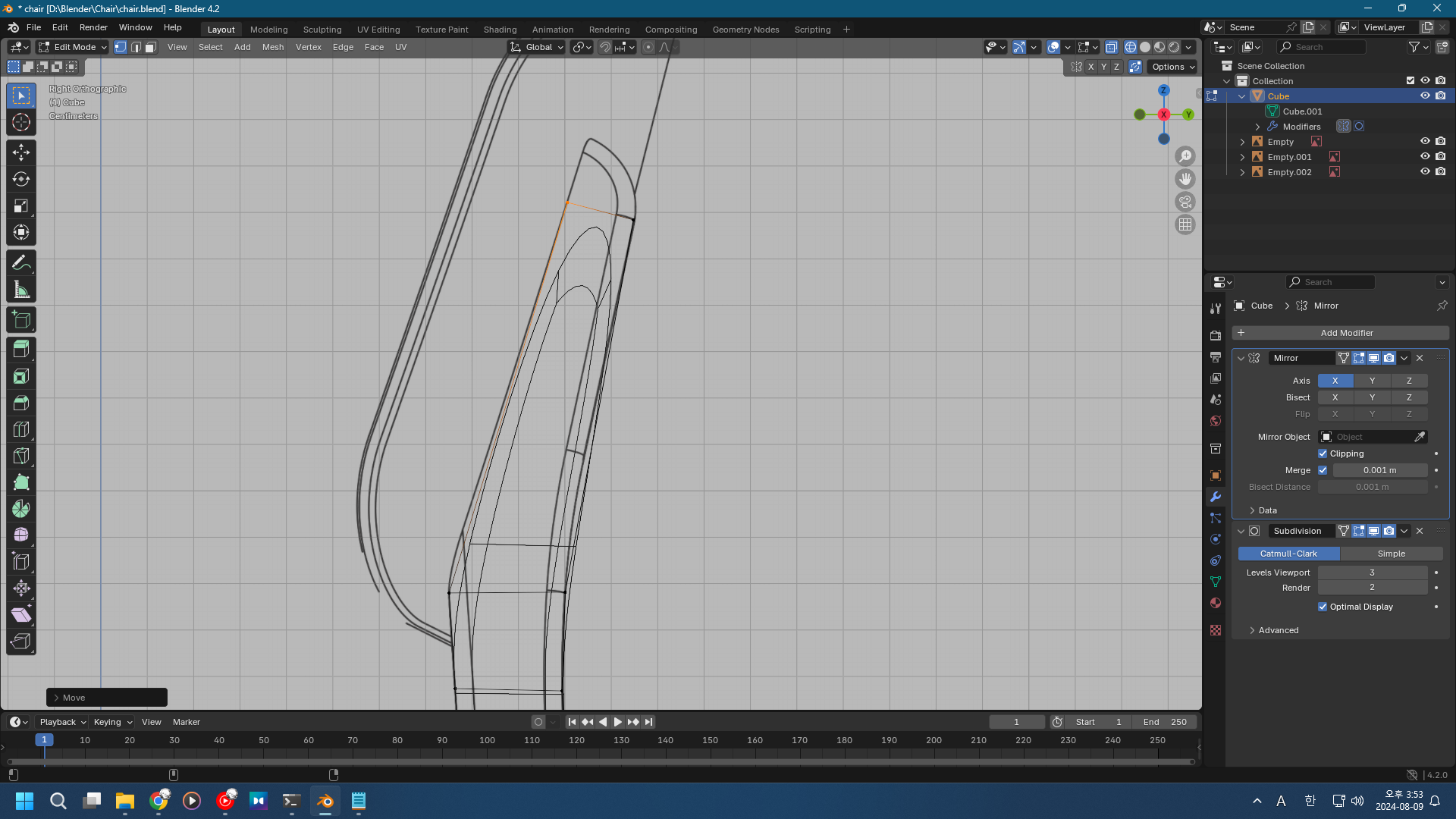Select the Knife tool
This screenshot has width=1456, height=819.
point(21,456)
